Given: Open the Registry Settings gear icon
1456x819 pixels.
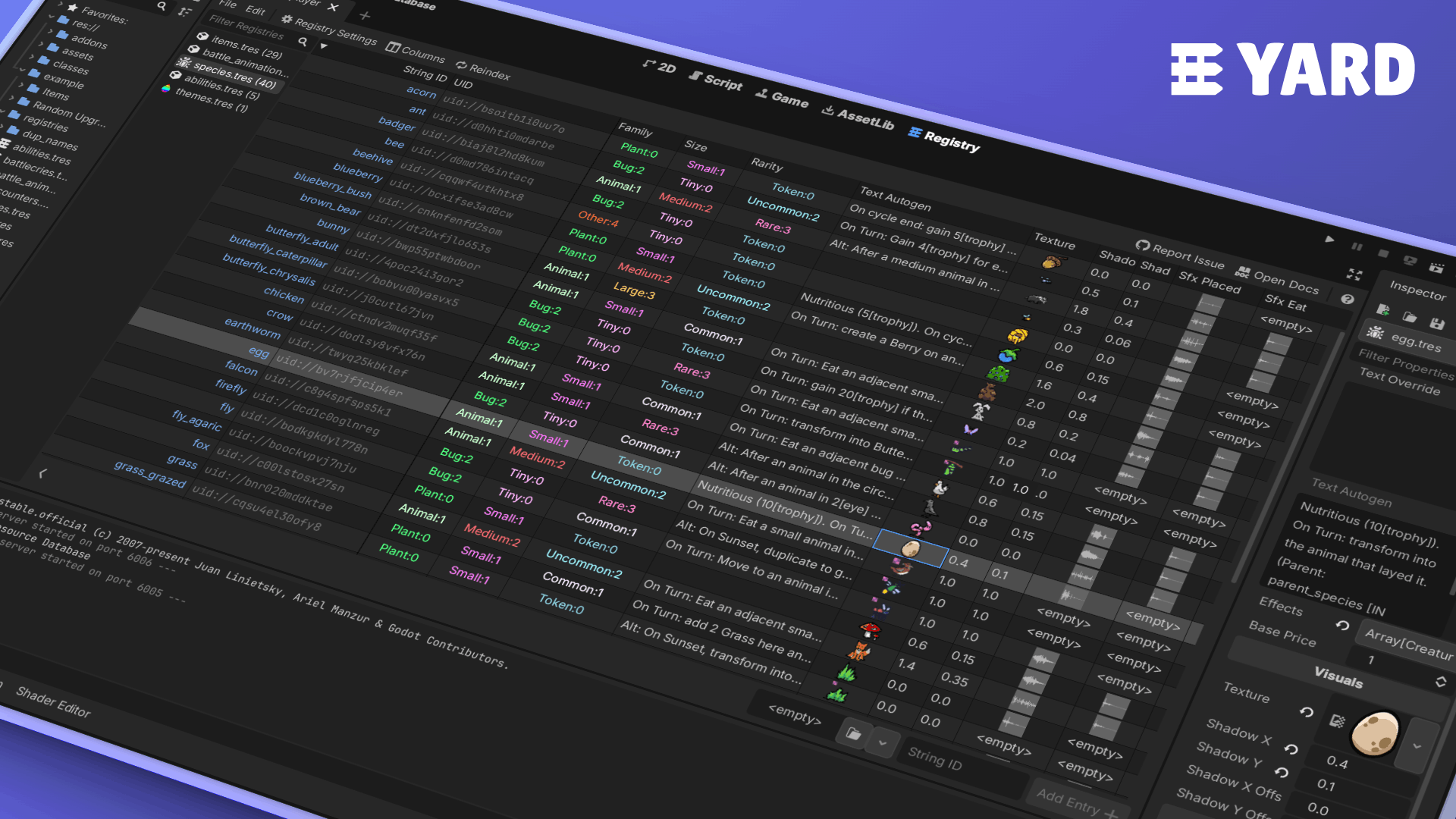Looking at the screenshot, I should 287,20.
